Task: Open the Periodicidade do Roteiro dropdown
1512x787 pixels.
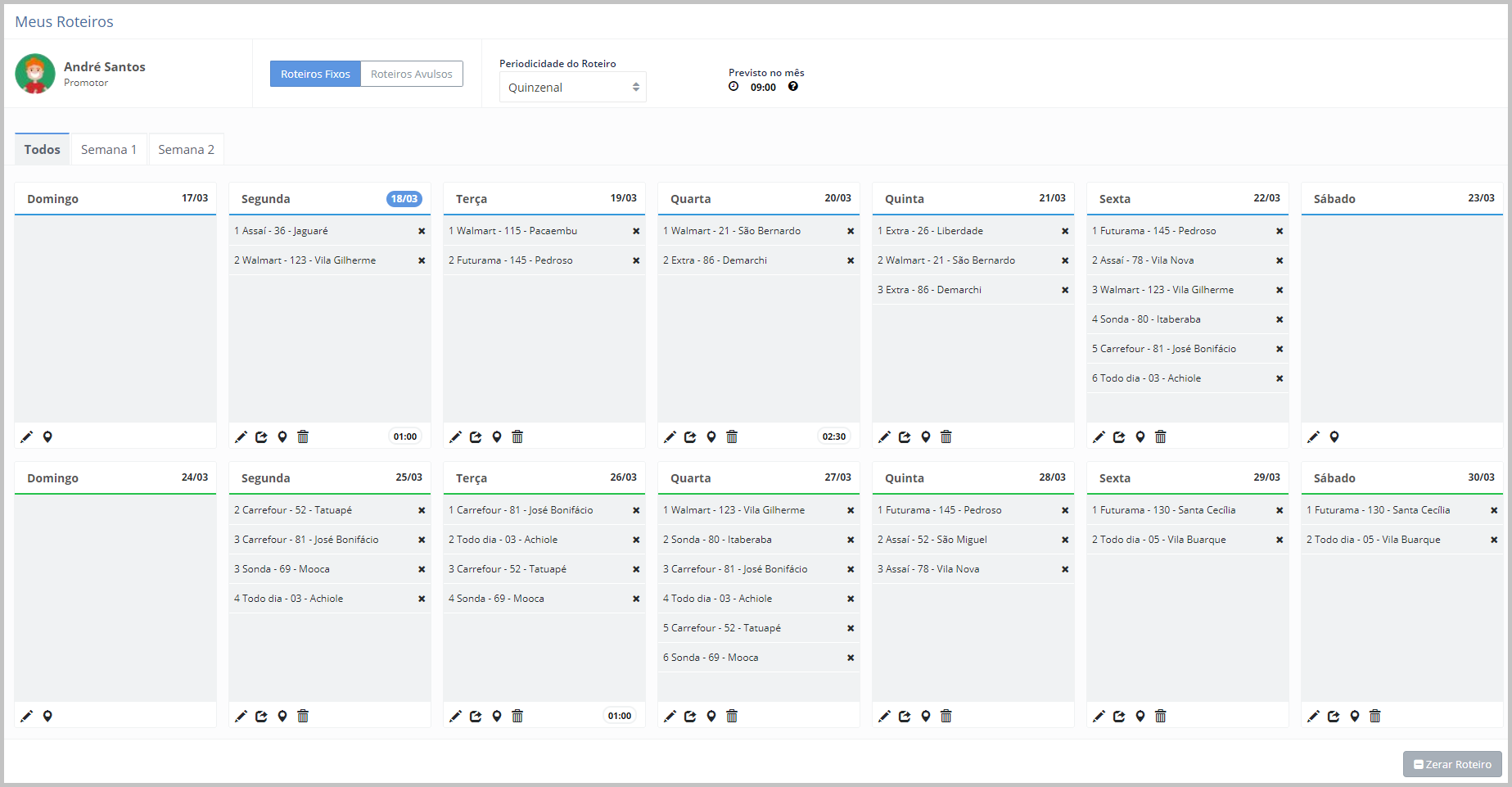Action: [x=572, y=87]
